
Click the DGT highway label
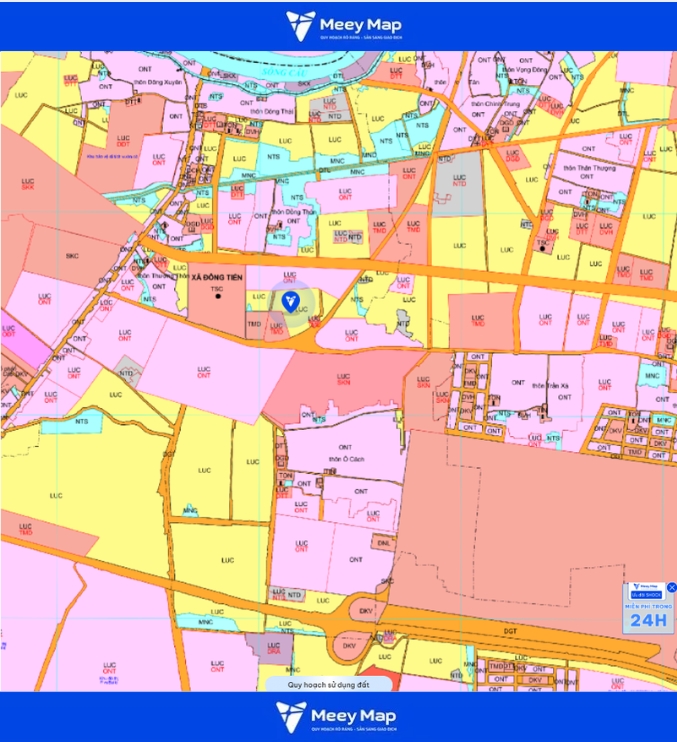pos(510,631)
